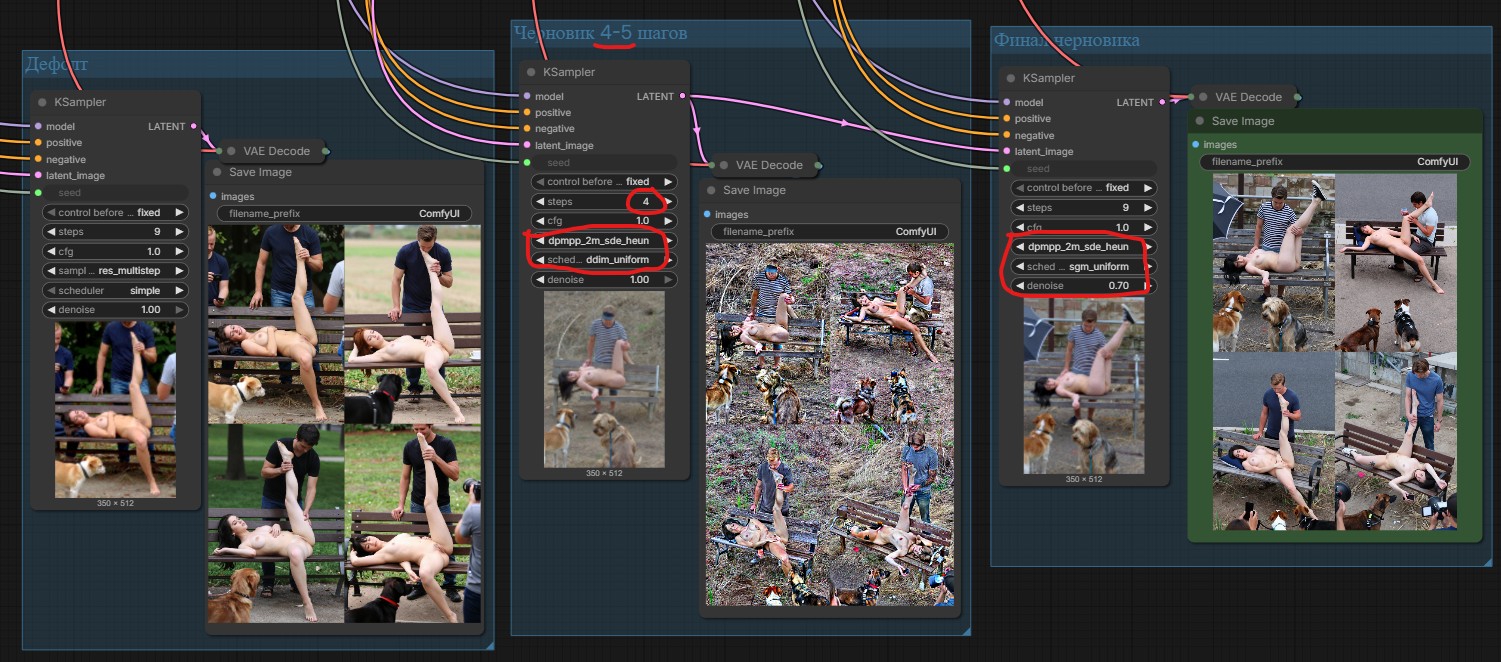
Task: Click the LATENT output port of Дефолт KSampler
Action: pos(194,126)
